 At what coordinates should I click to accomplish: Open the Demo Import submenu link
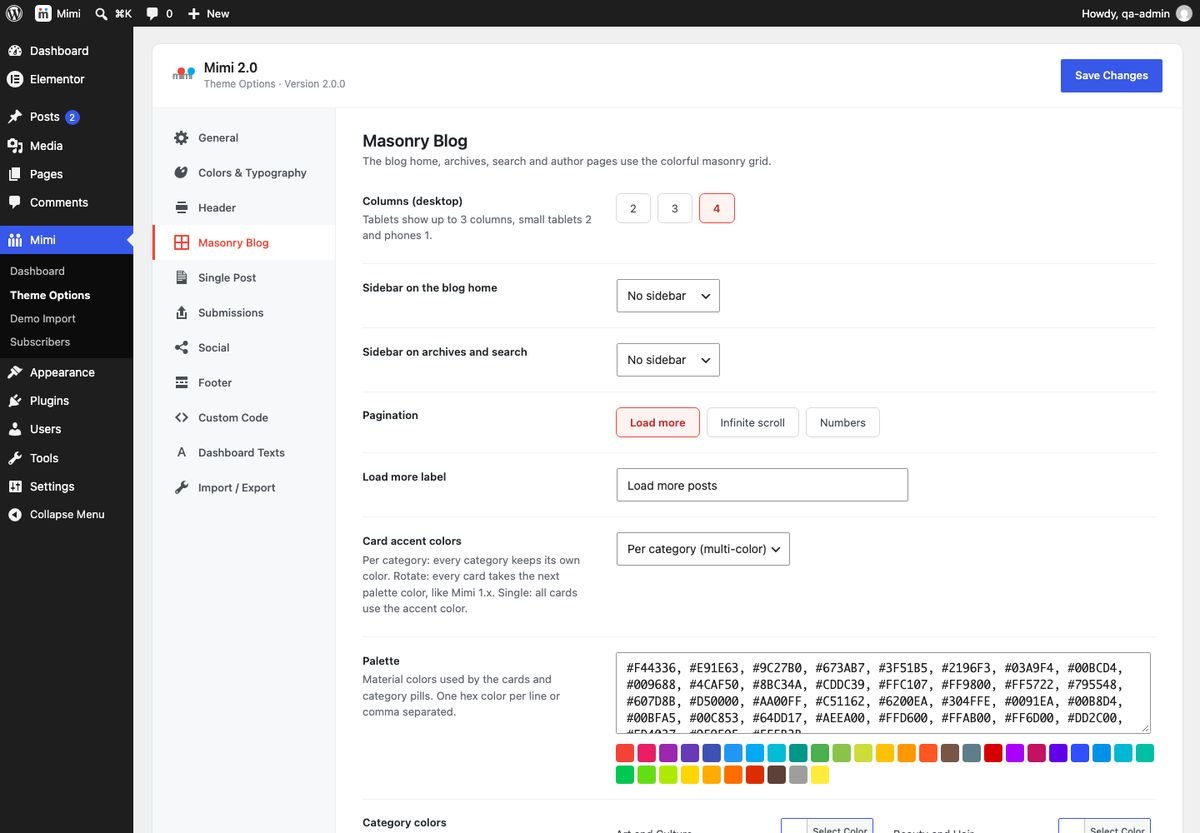43,318
